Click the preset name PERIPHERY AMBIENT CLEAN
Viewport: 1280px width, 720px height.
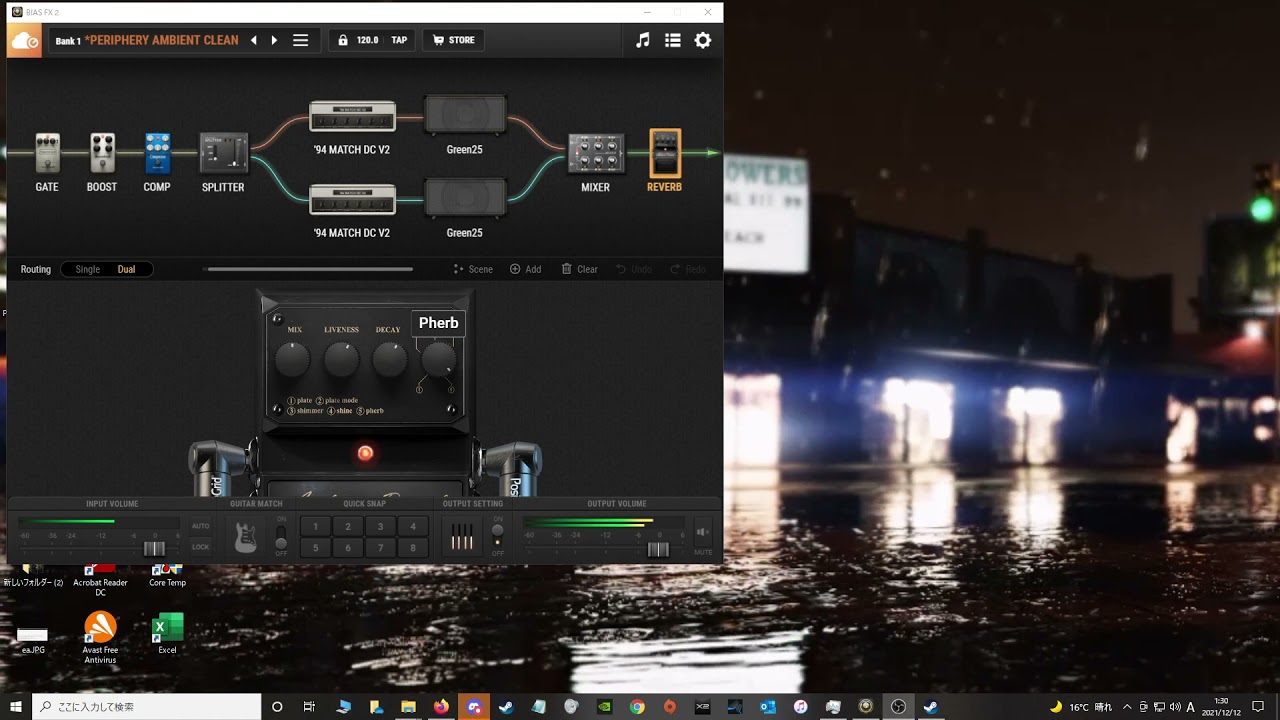(x=161, y=41)
